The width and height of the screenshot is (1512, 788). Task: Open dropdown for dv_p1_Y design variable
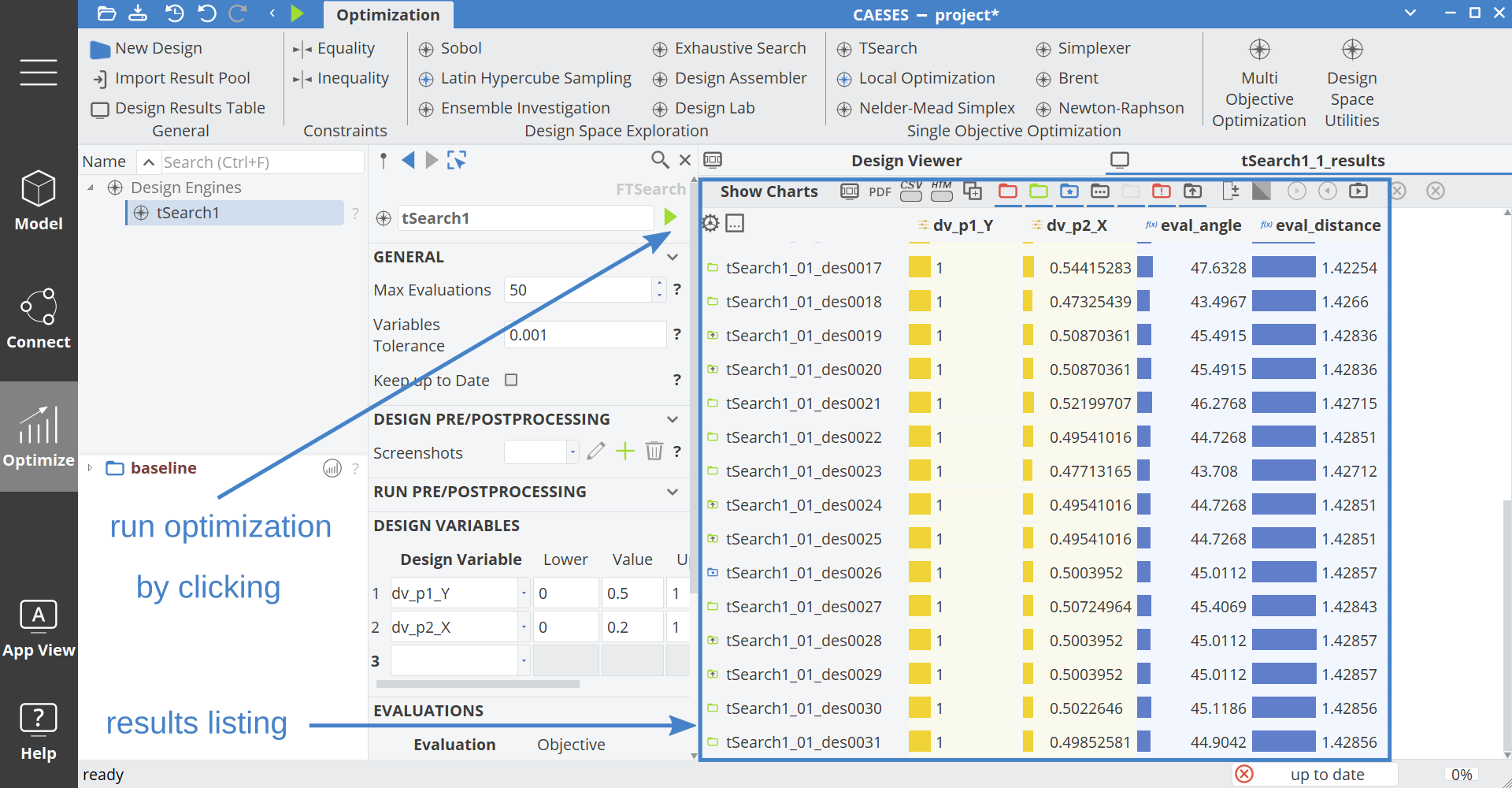click(x=524, y=593)
